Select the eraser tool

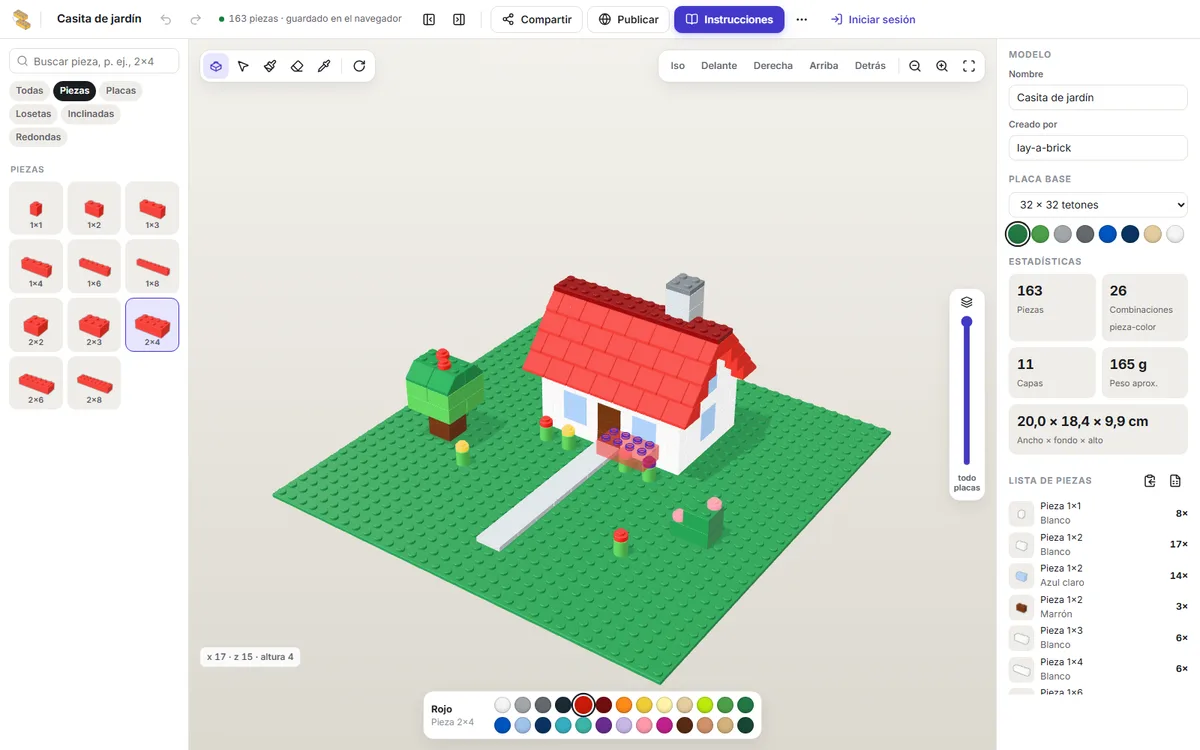click(297, 66)
